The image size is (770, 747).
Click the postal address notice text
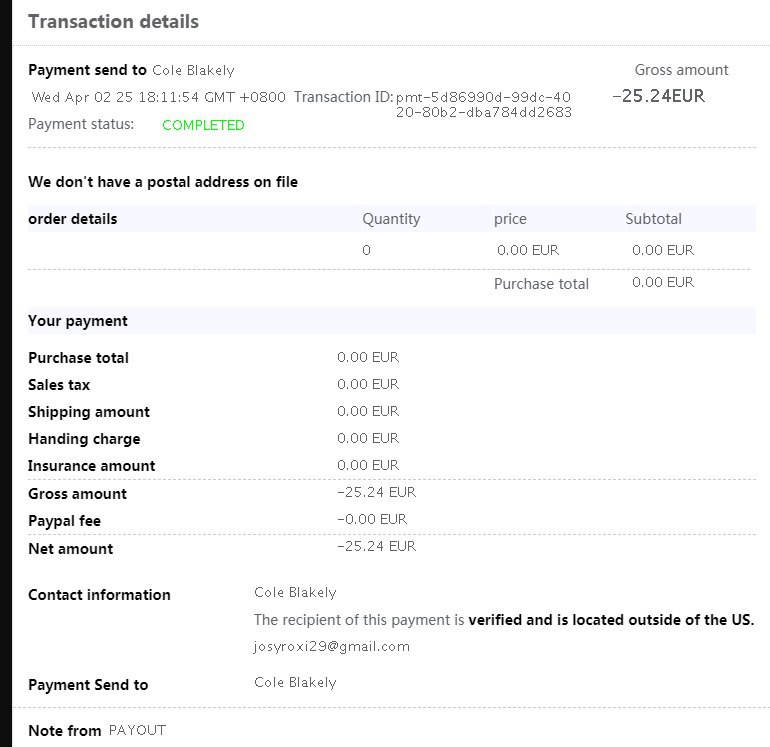pyautogui.click(x=163, y=182)
